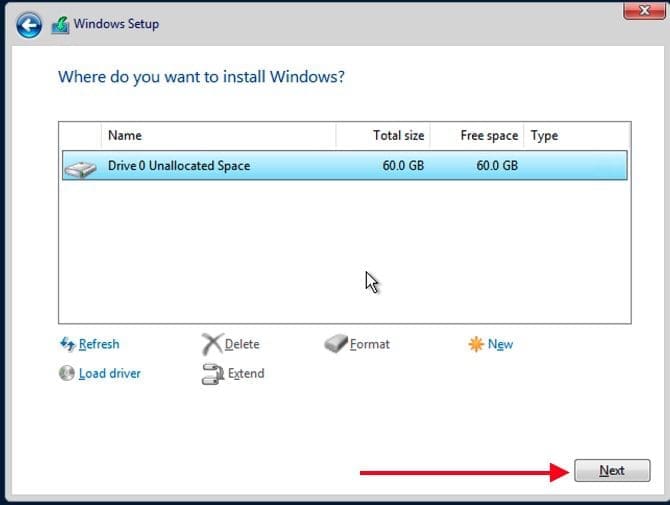This screenshot has width=670, height=505.
Task: Create a partition via New link
Action: 500,344
